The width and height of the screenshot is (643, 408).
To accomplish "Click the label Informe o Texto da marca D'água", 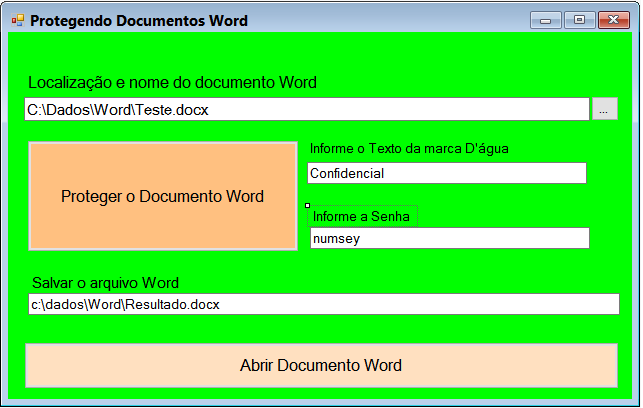I will [409, 148].
